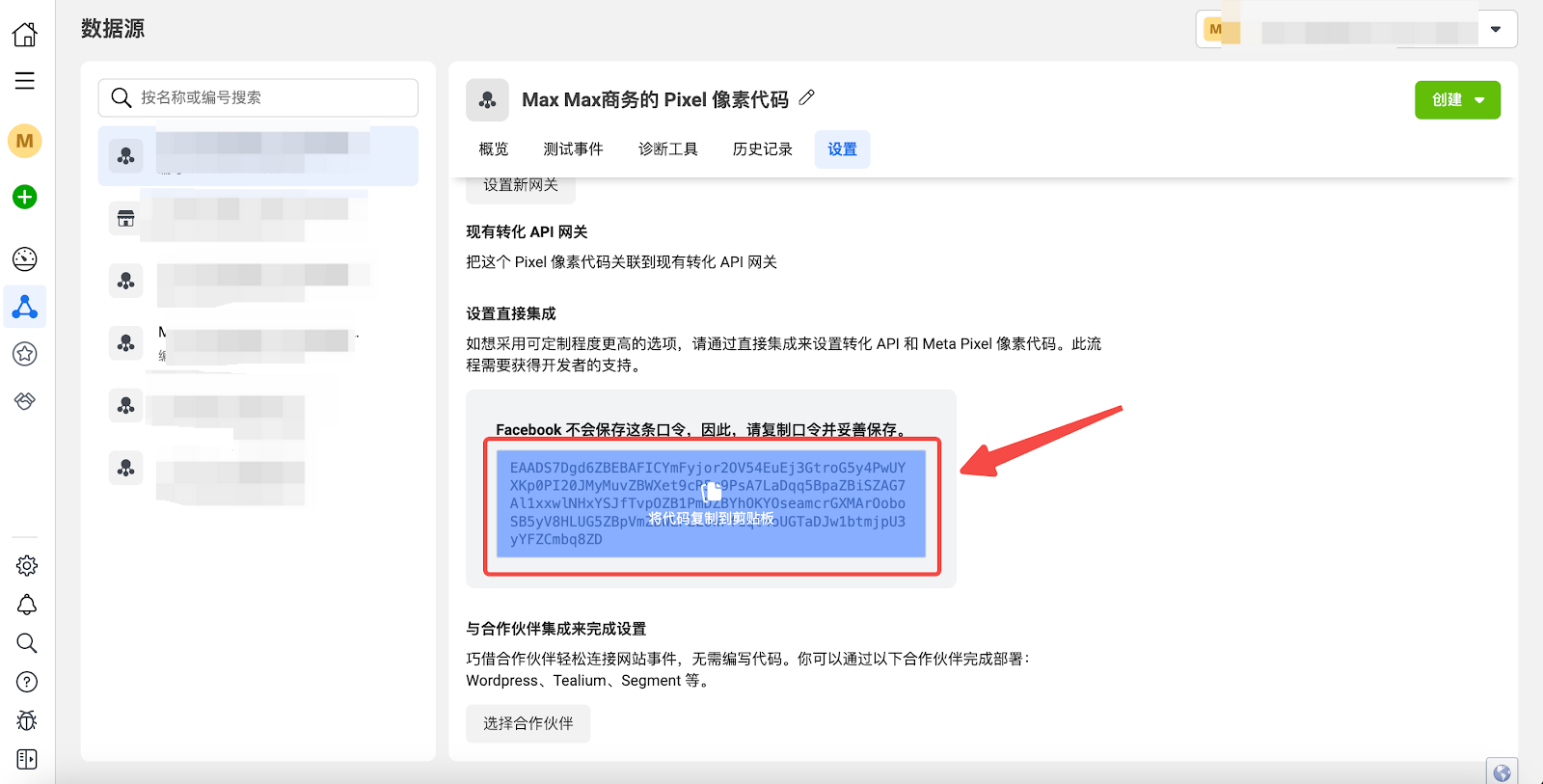This screenshot has height=784, width=1543.
Task: Click the 现有转化 API 网关 heading
Action: click(527, 231)
